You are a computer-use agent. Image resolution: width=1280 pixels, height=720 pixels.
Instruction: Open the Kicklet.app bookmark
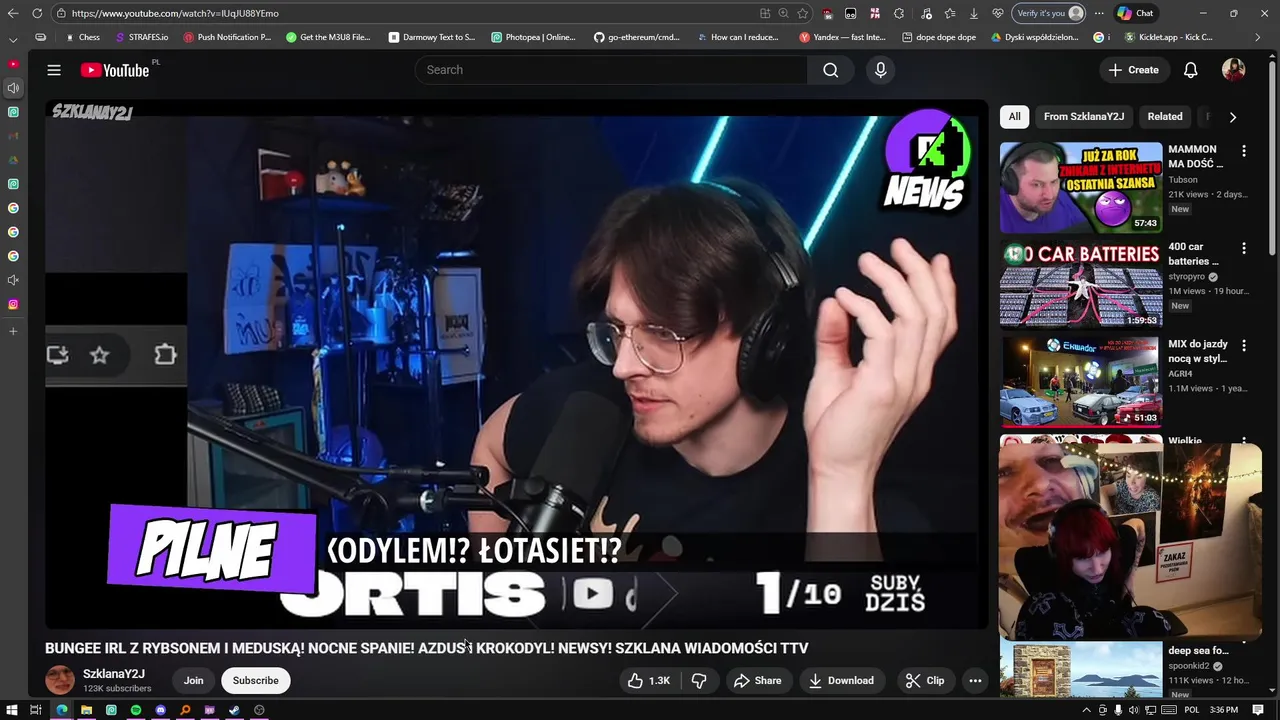(x=1169, y=37)
